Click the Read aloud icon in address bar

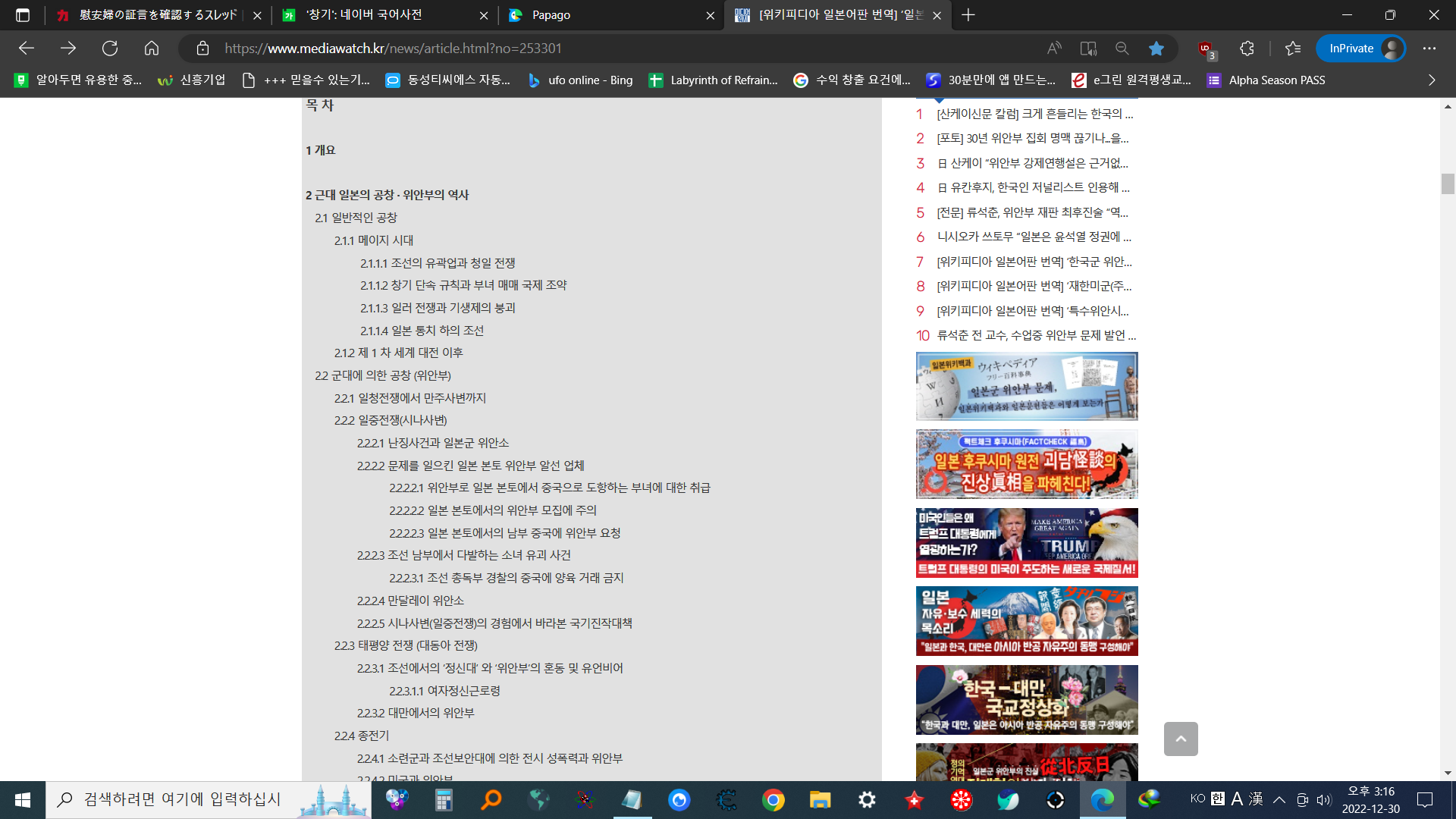point(1054,49)
